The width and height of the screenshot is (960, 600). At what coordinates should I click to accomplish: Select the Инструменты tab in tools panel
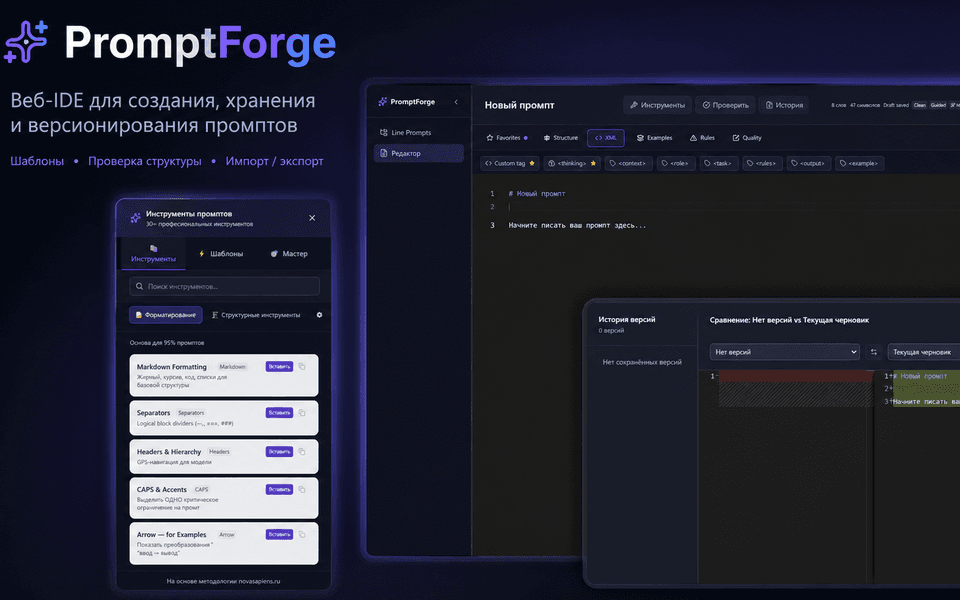[x=153, y=253]
